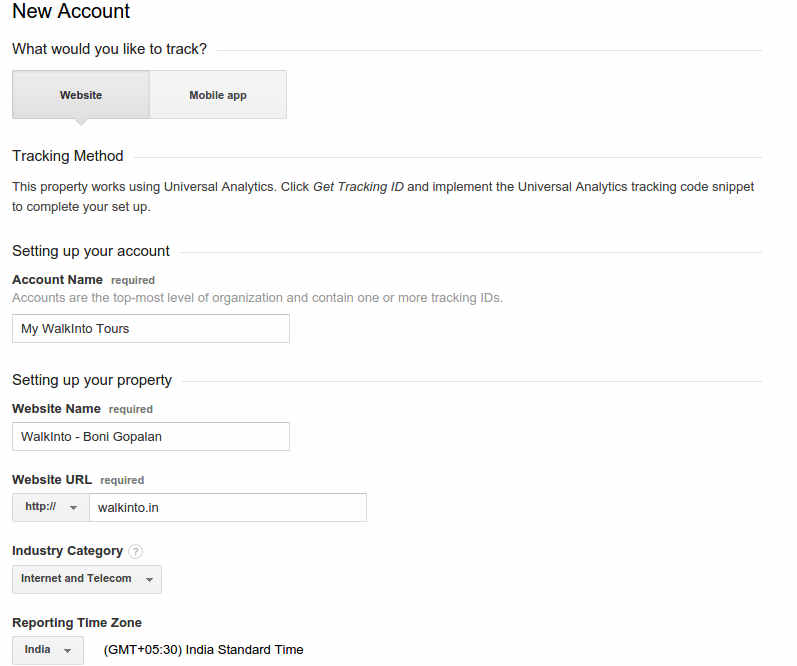Screen dimensions: 797x666
Task: Click the Account Name label
Action: point(57,280)
